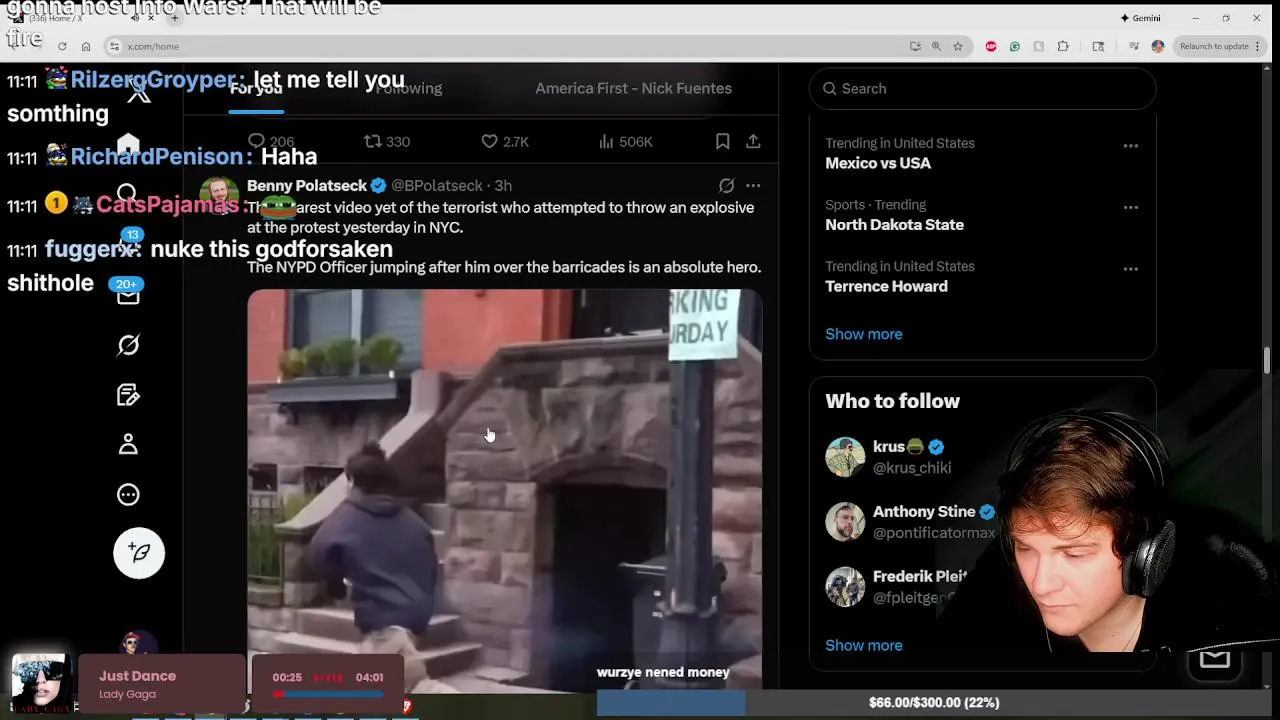Open the Adblock Plus extension
The width and height of the screenshot is (1280, 720).
991,46
